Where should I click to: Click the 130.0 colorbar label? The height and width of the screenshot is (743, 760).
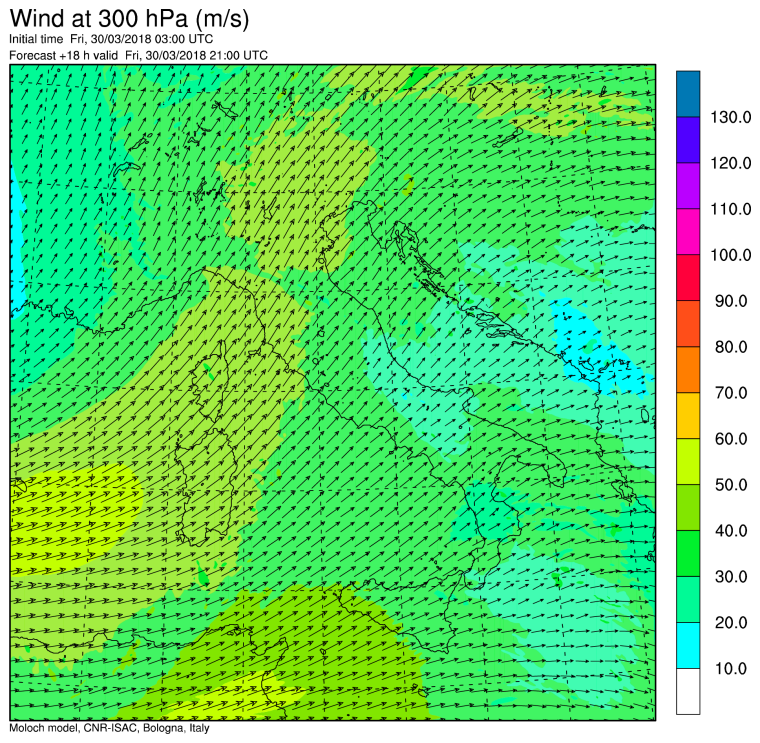click(730, 117)
